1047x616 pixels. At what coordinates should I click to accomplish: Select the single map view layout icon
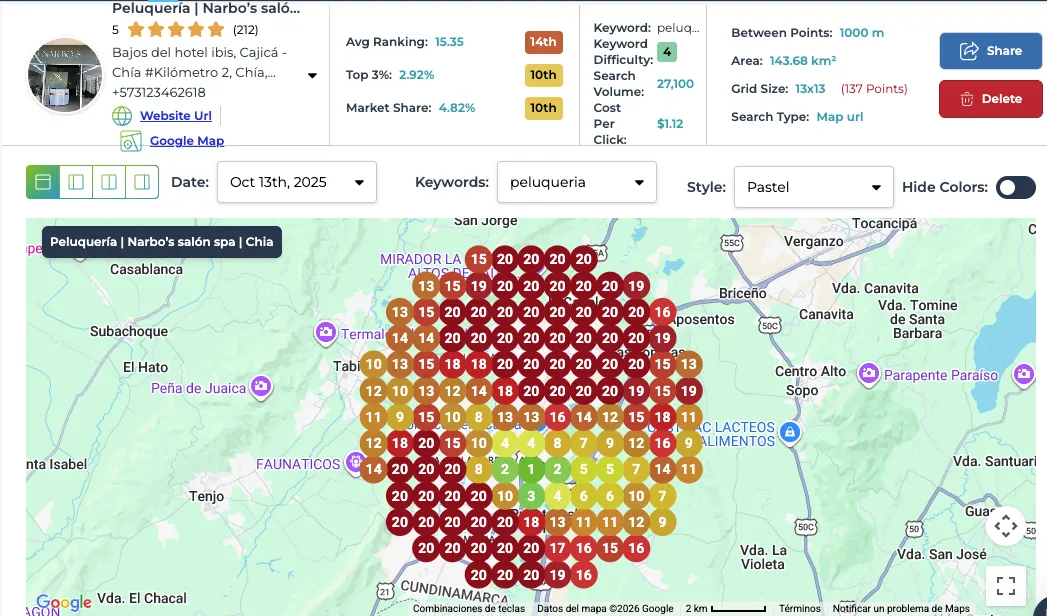[x=41, y=182]
